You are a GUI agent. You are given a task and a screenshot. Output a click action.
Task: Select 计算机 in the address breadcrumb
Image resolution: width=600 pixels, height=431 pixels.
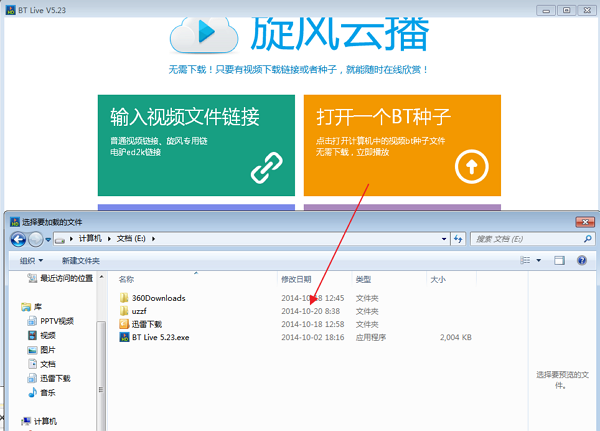coord(90,239)
